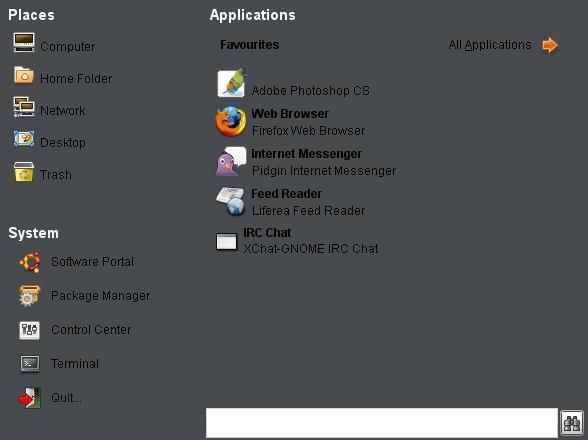Click the orange All Applications arrow

click(x=550, y=45)
